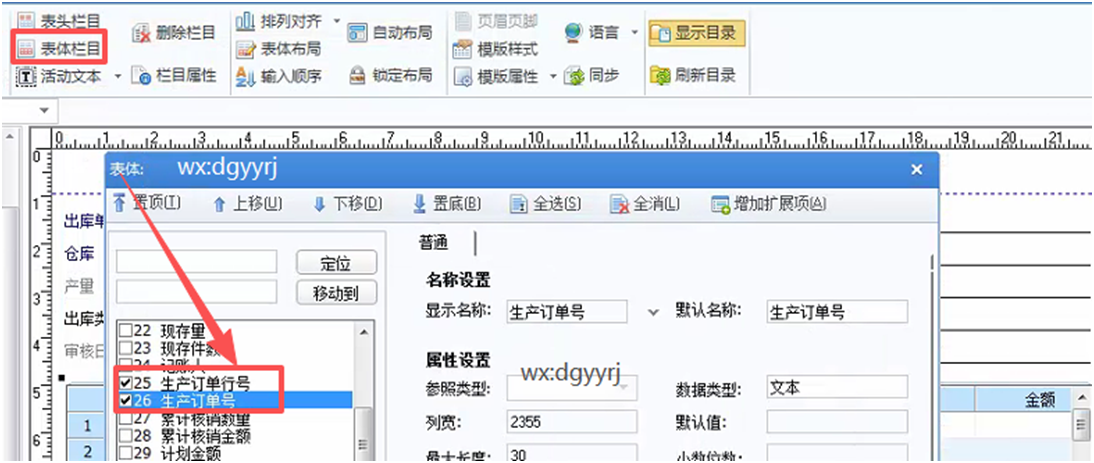Click 全消 deselect all
1094x463 pixels.
[645, 204]
